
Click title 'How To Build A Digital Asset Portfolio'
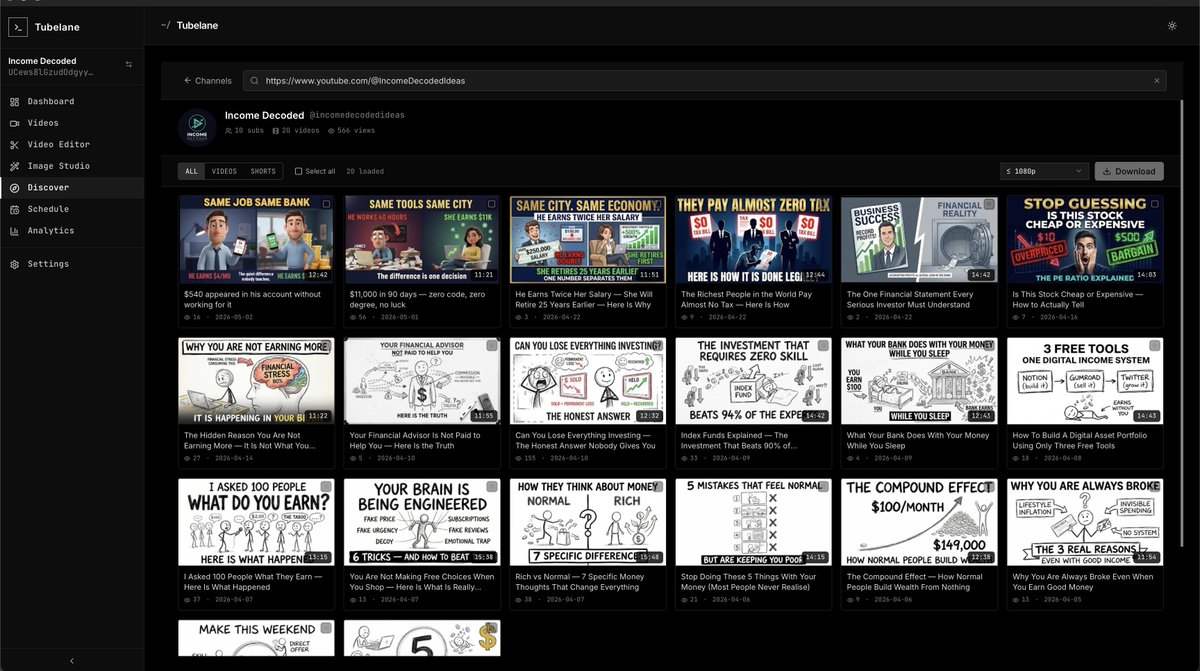click(1079, 441)
